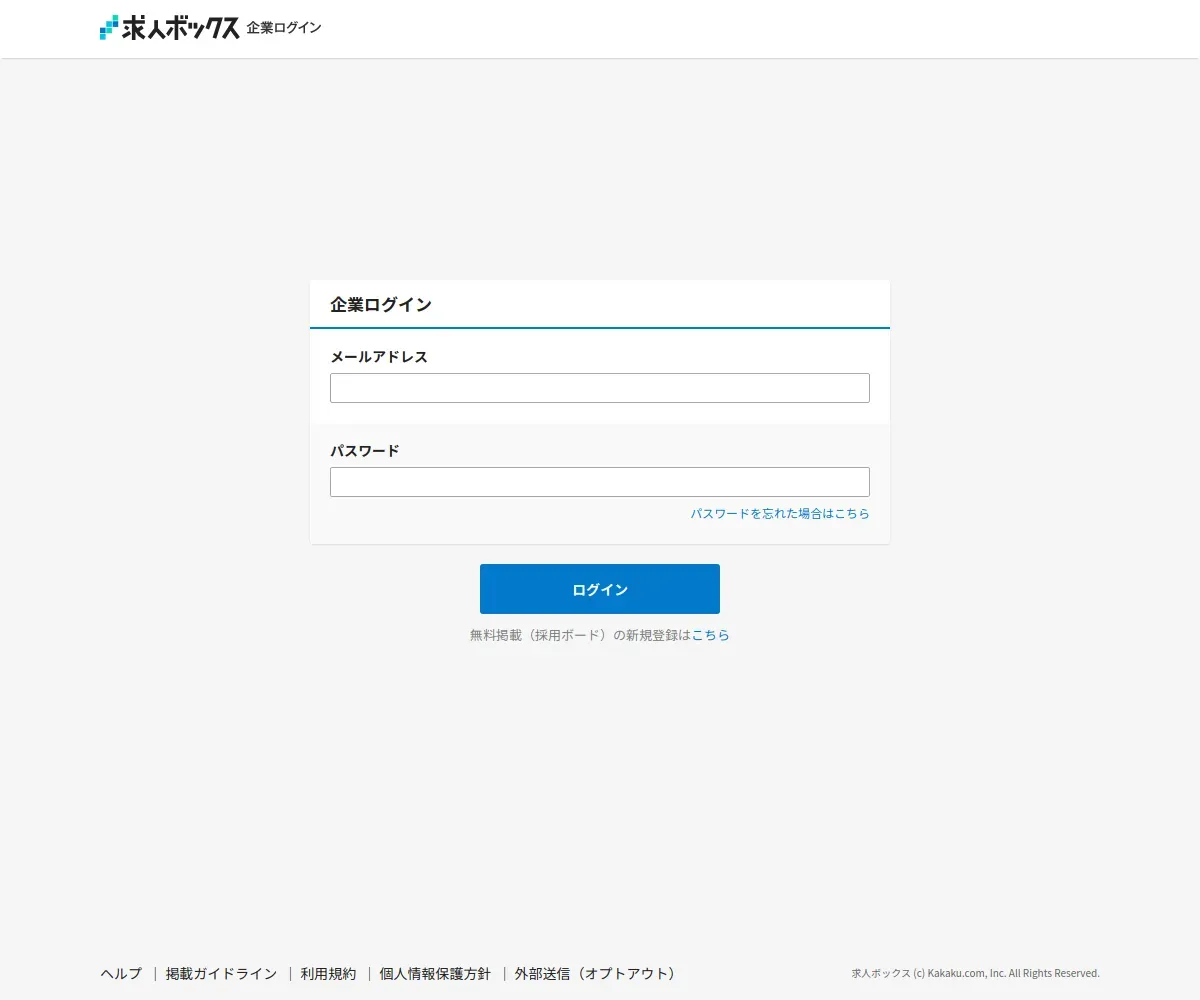This screenshot has height=1000, width=1200.
Task: Focus the メールアドレス input field
Action: [x=600, y=388]
